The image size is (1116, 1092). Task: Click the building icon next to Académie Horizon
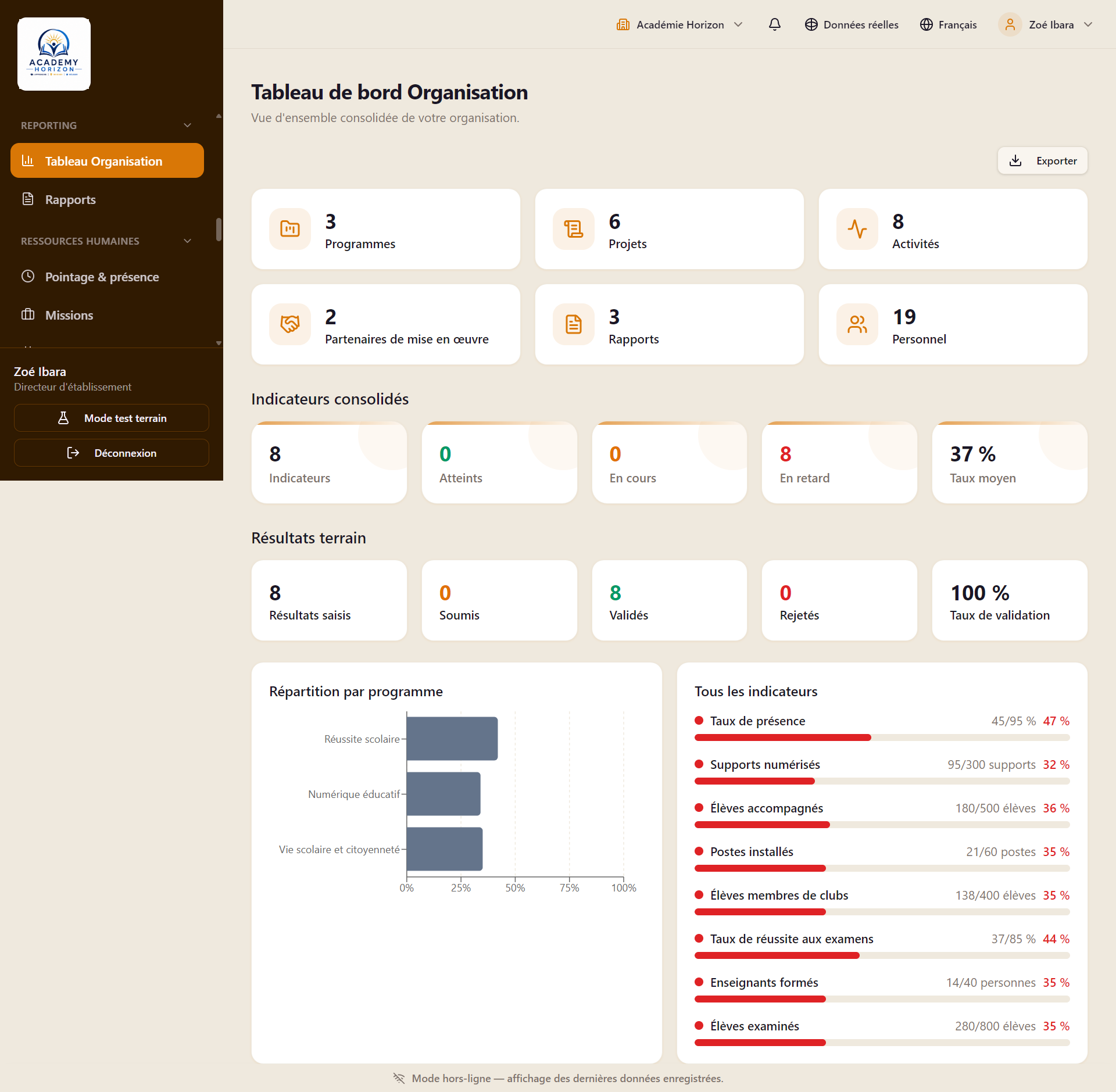(x=623, y=24)
